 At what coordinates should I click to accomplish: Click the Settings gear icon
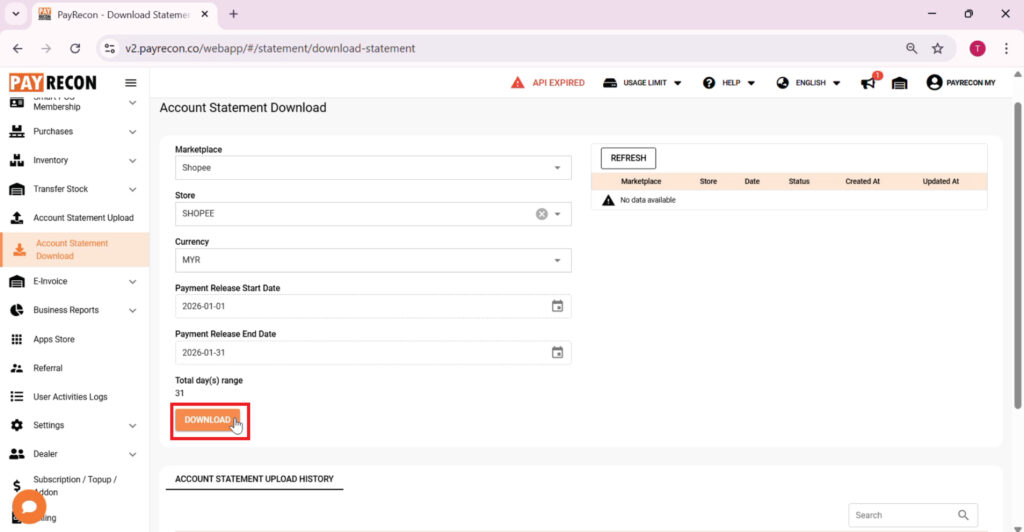pyautogui.click(x=17, y=425)
